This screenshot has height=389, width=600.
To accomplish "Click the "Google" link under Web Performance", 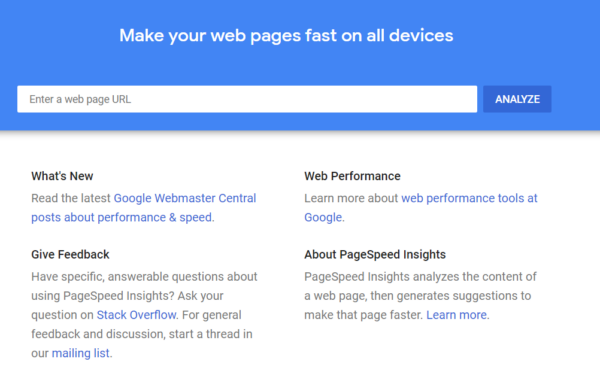I will [x=323, y=217].
